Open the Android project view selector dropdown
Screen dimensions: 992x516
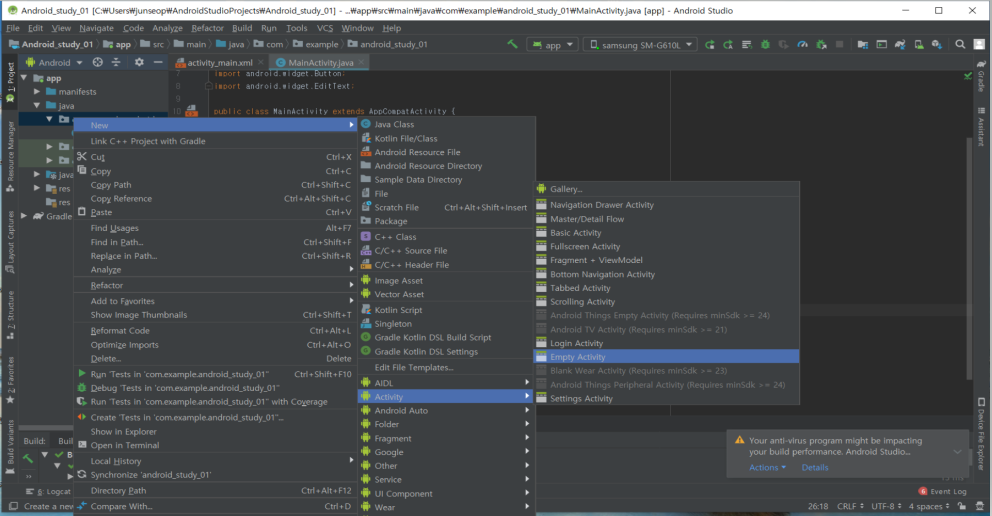click(54, 63)
